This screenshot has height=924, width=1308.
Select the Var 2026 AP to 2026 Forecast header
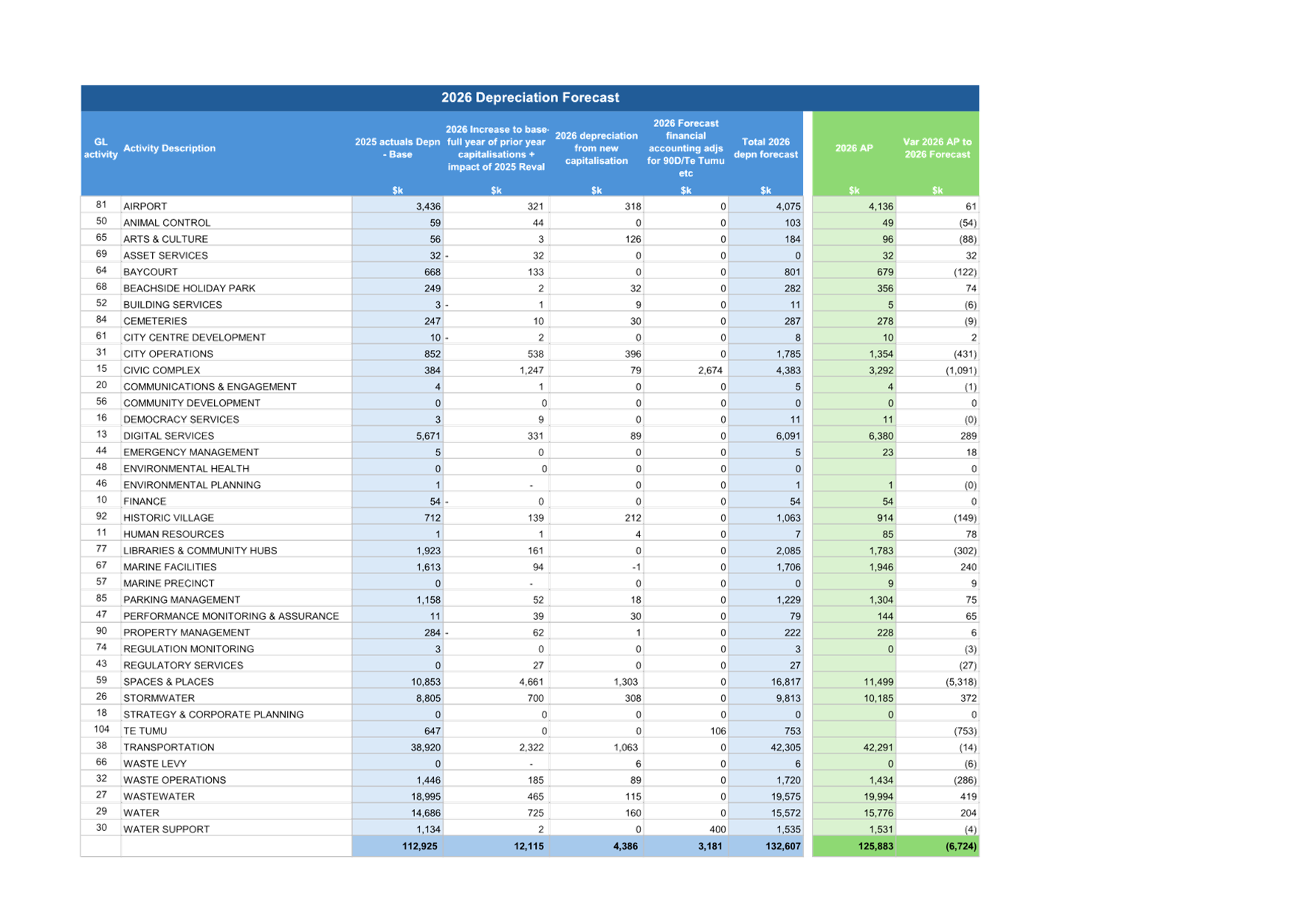point(937,148)
